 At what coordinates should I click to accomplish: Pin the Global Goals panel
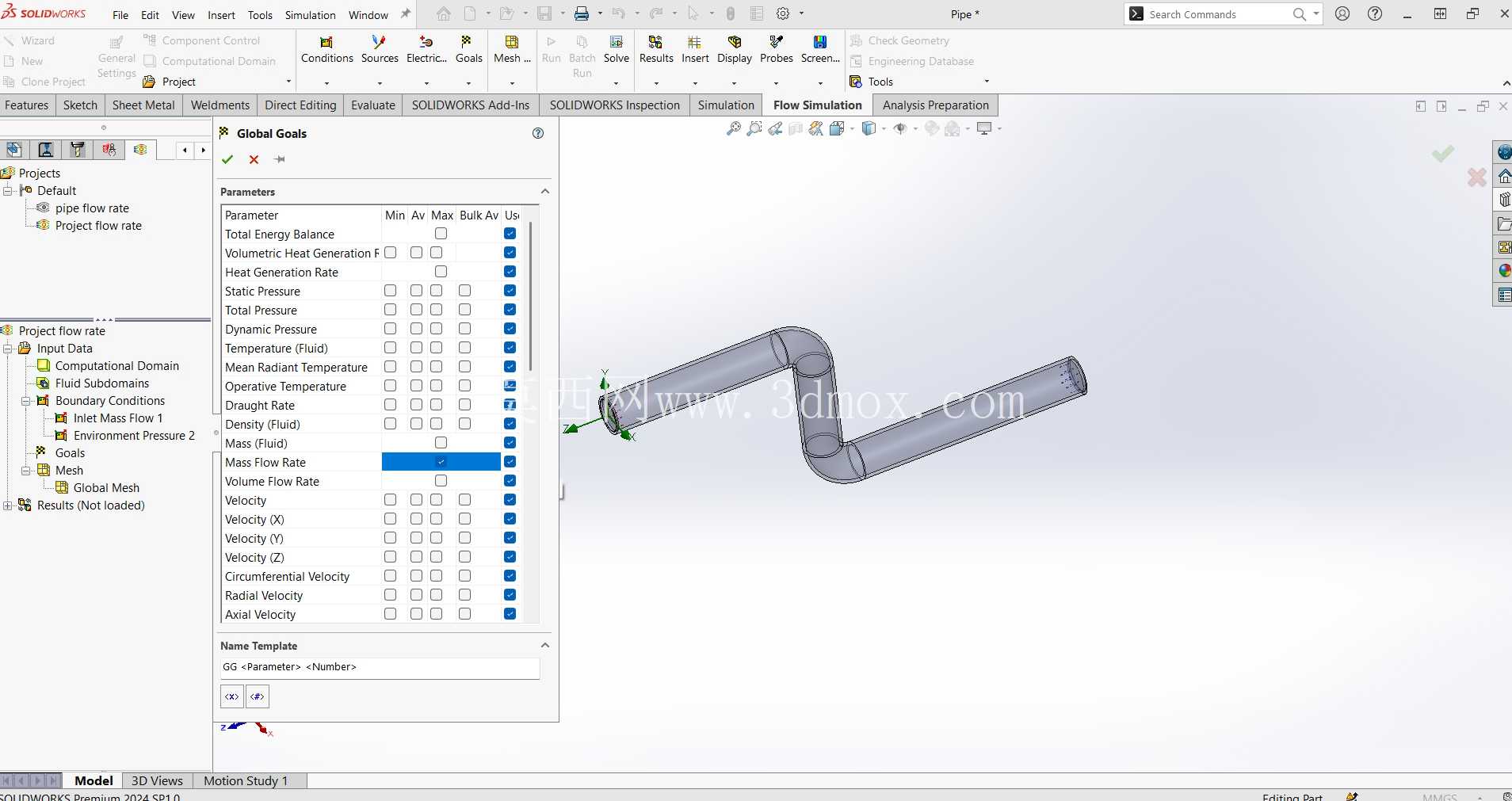[280, 159]
